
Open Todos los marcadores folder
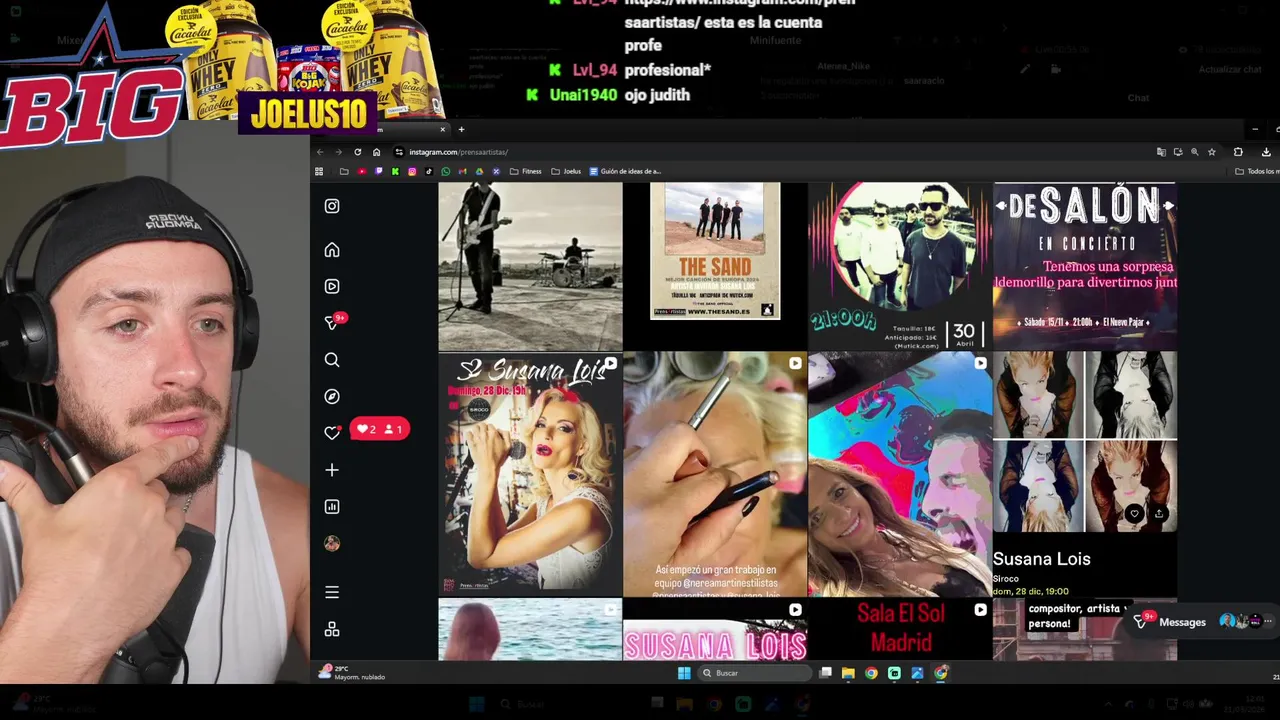pyautogui.click(x=1257, y=171)
